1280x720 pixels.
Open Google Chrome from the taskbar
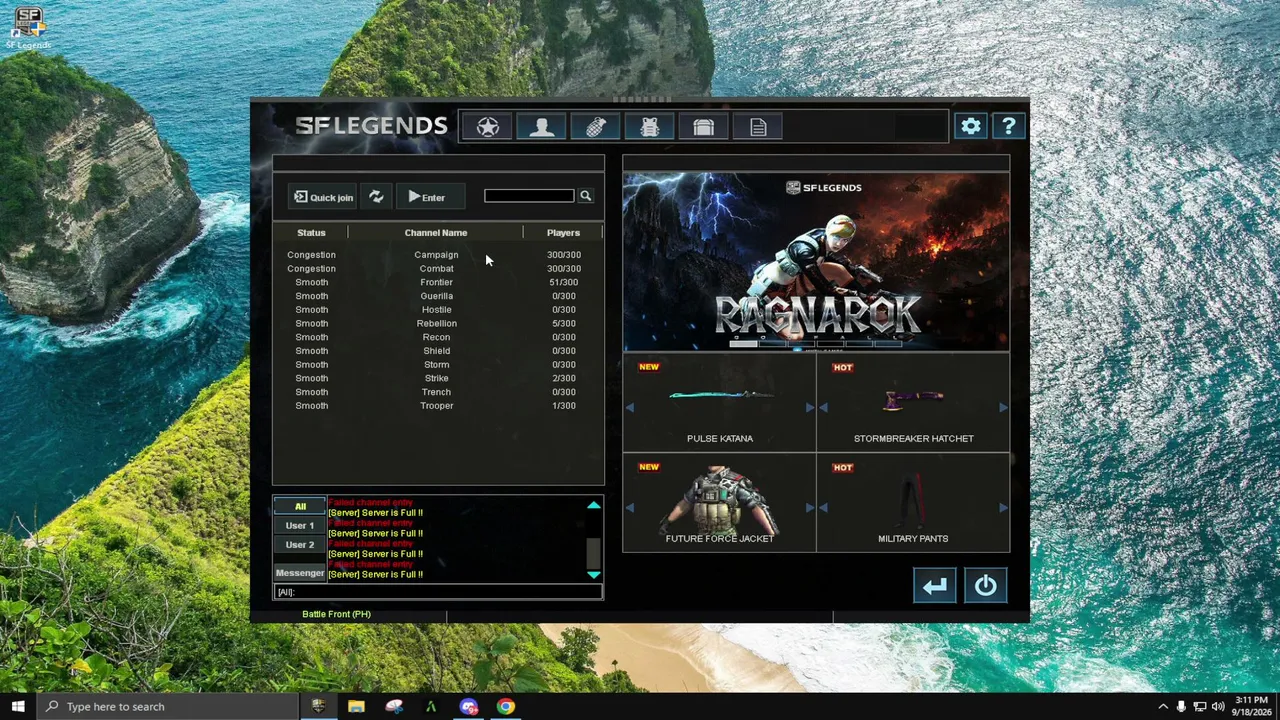[506, 706]
